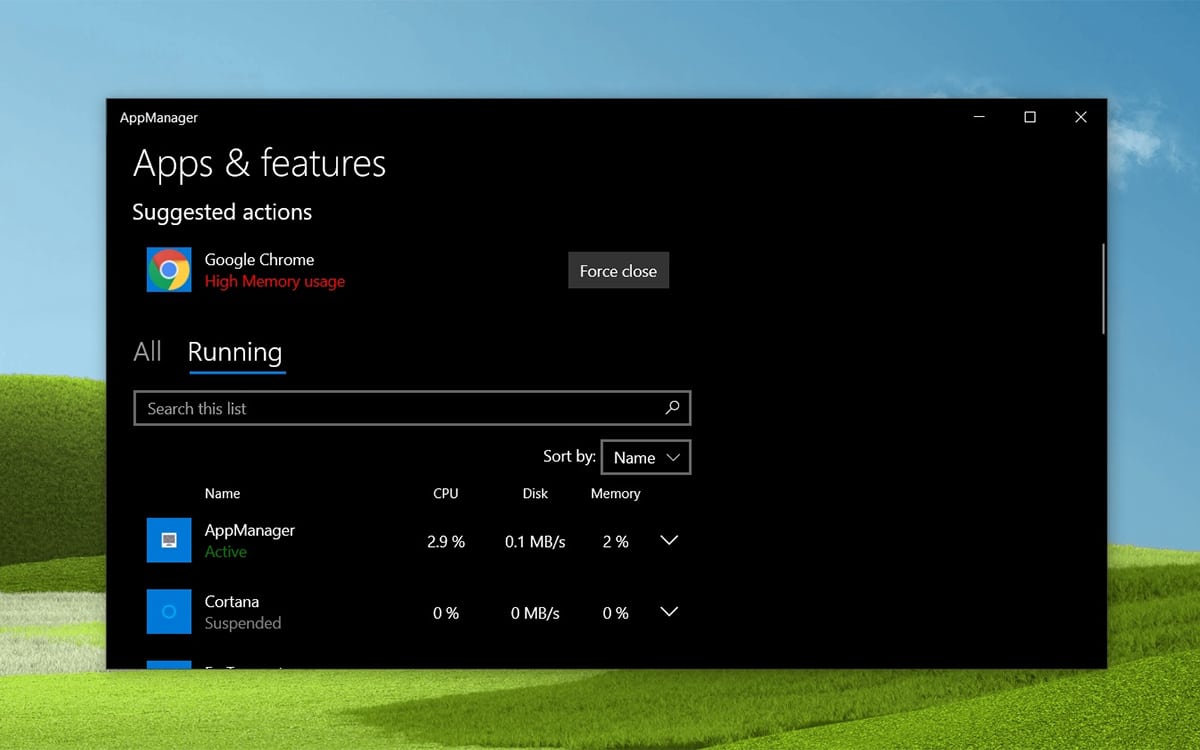Click the vertical scrollbar thumb
The height and width of the screenshot is (750, 1200).
pyautogui.click(x=1103, y=288)
